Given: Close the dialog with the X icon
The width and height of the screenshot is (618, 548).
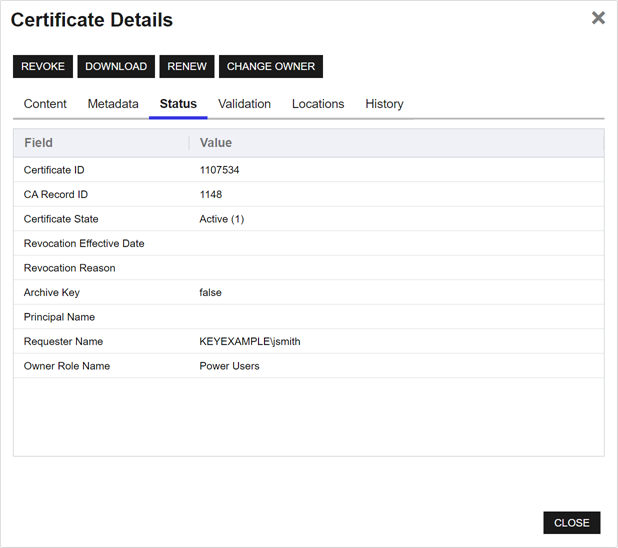Looking at the screenshot, I should coord(598,18).
